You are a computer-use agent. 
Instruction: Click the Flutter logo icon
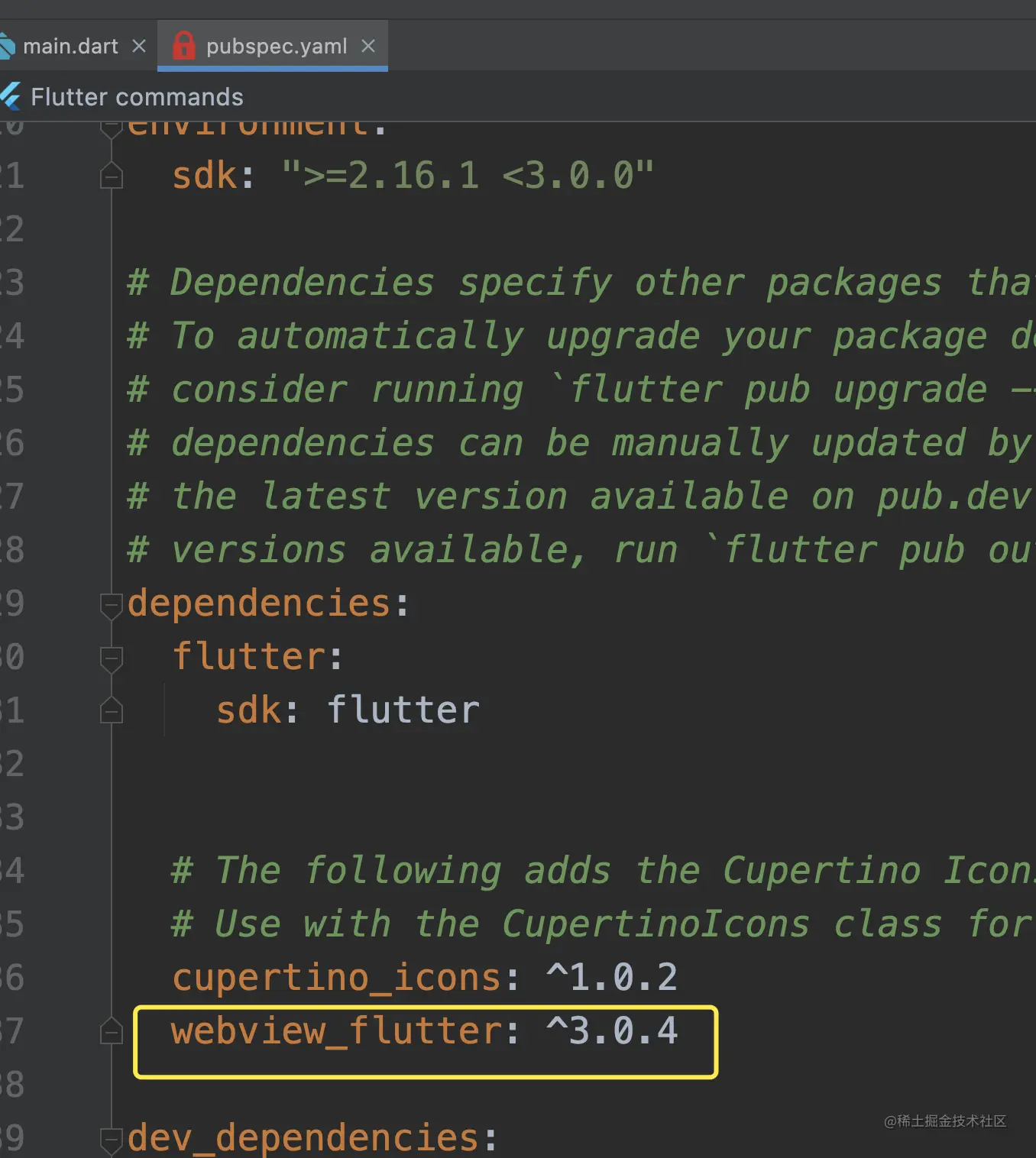11,97
